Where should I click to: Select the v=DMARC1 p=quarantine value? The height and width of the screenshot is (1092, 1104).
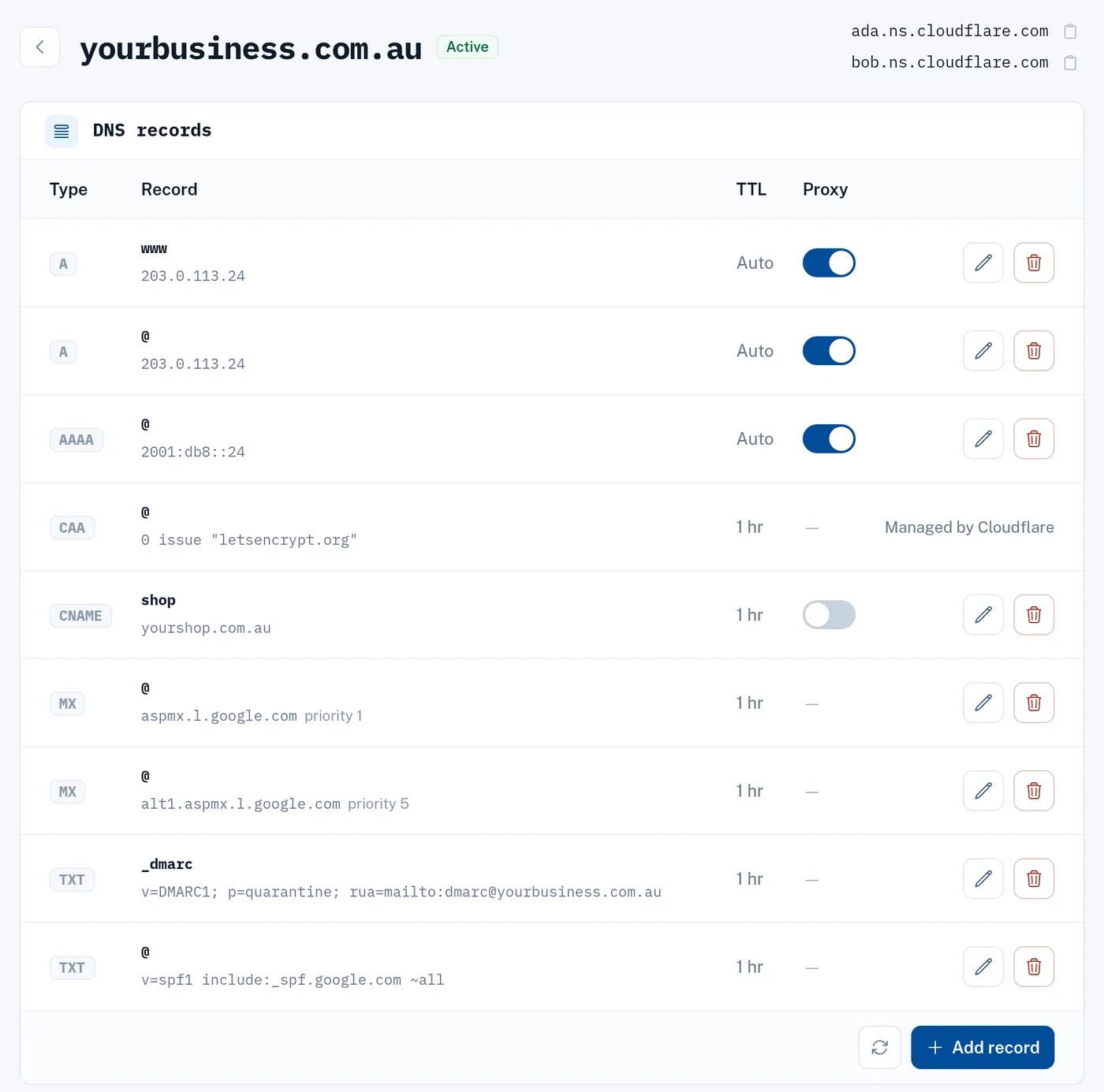[x=401, y=892]
